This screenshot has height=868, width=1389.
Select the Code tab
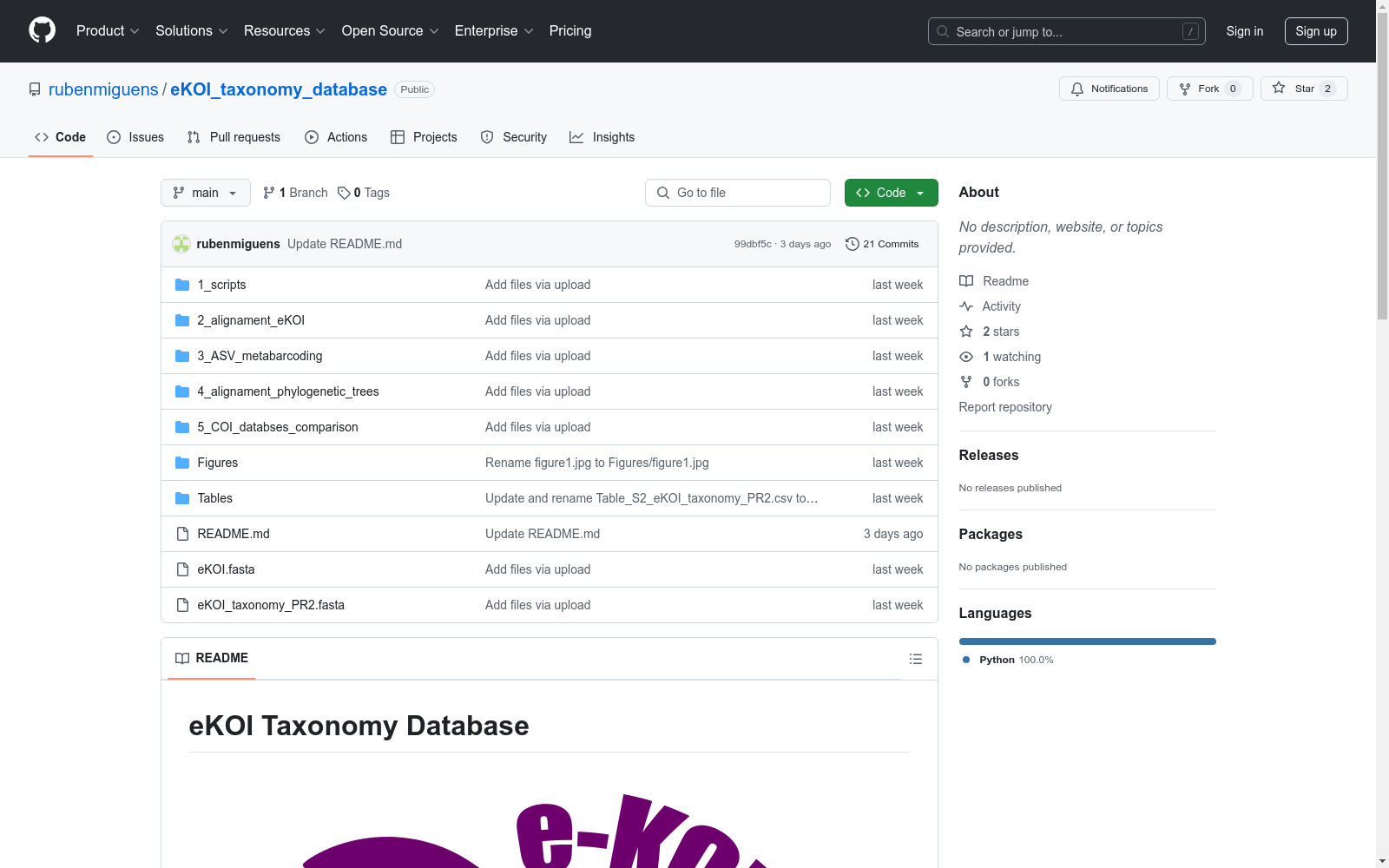pyautogui.click(x=61, y=137)
